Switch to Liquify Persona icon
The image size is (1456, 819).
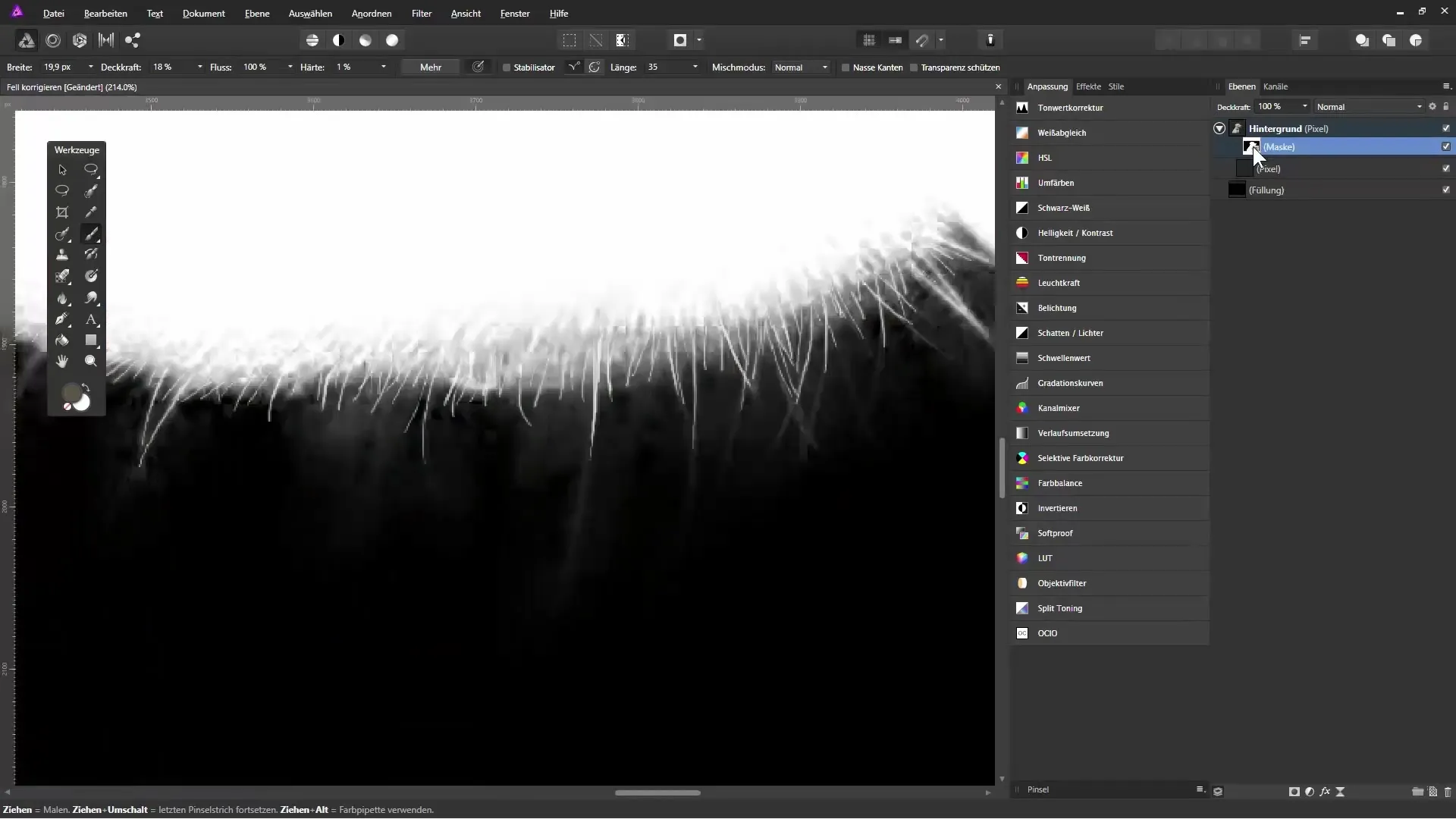(53, 40)
